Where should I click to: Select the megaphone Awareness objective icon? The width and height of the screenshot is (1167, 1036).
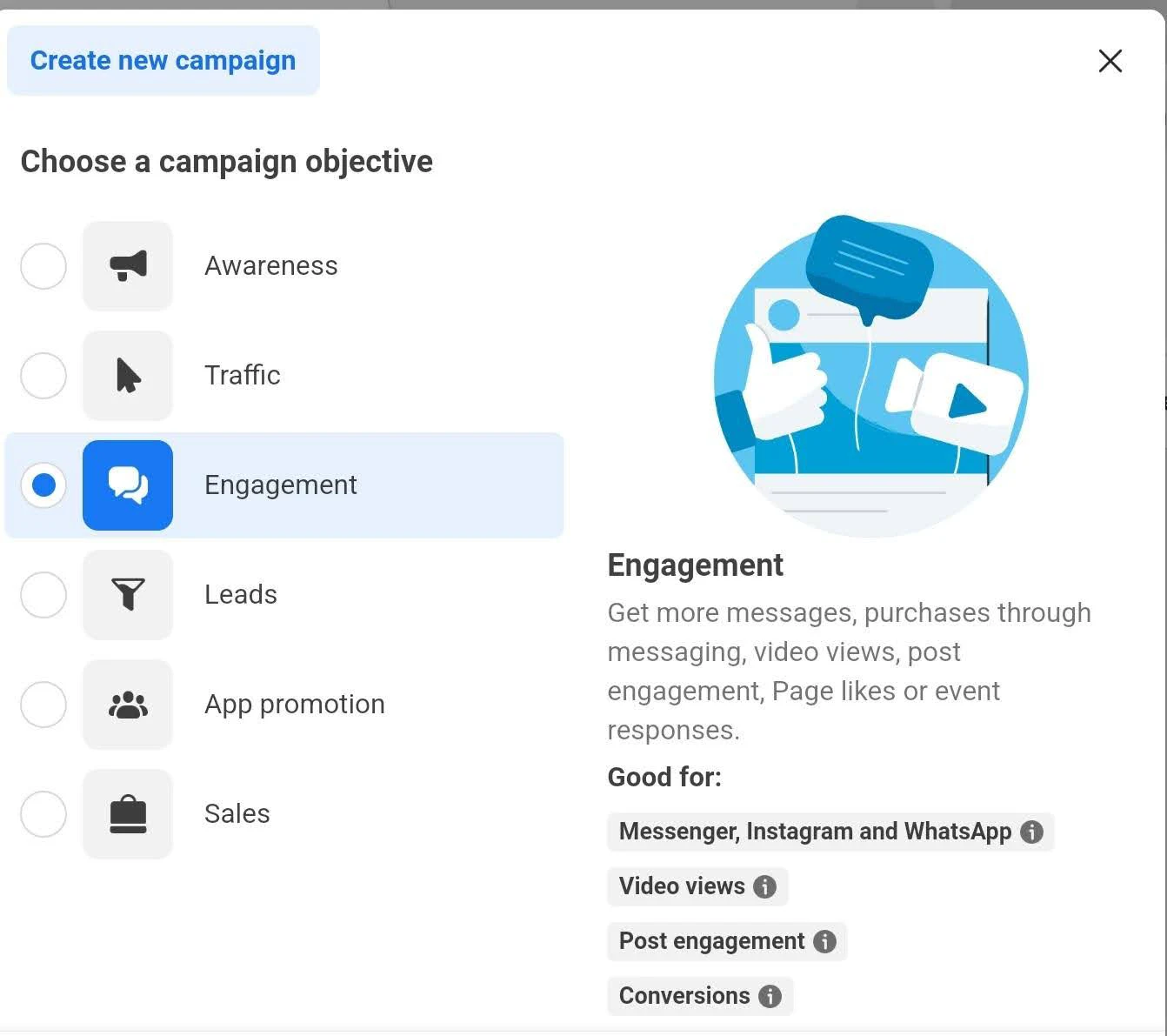point(127,266)
